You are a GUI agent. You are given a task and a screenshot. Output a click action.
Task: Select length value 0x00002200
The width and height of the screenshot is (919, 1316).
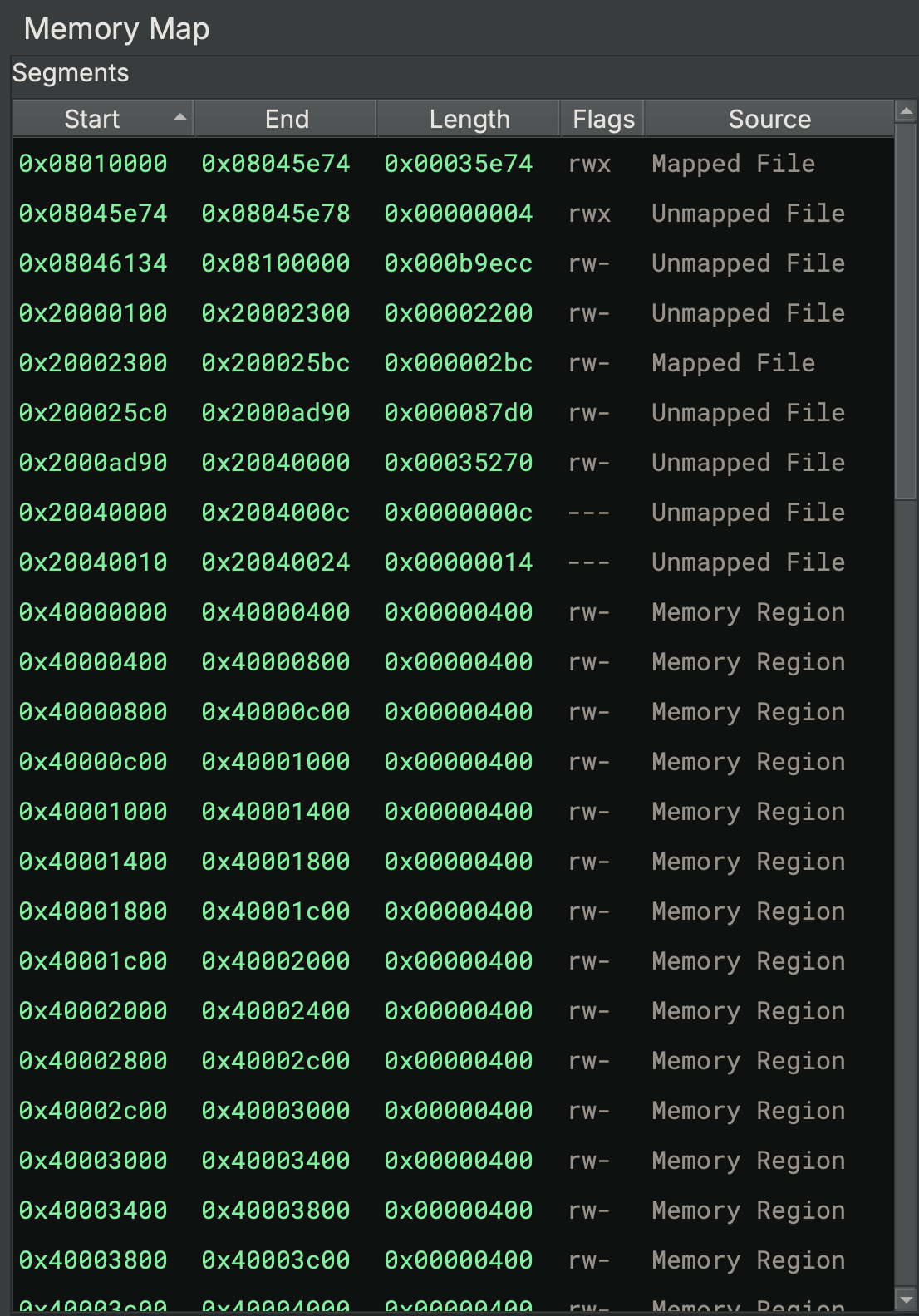click(459, 313)
